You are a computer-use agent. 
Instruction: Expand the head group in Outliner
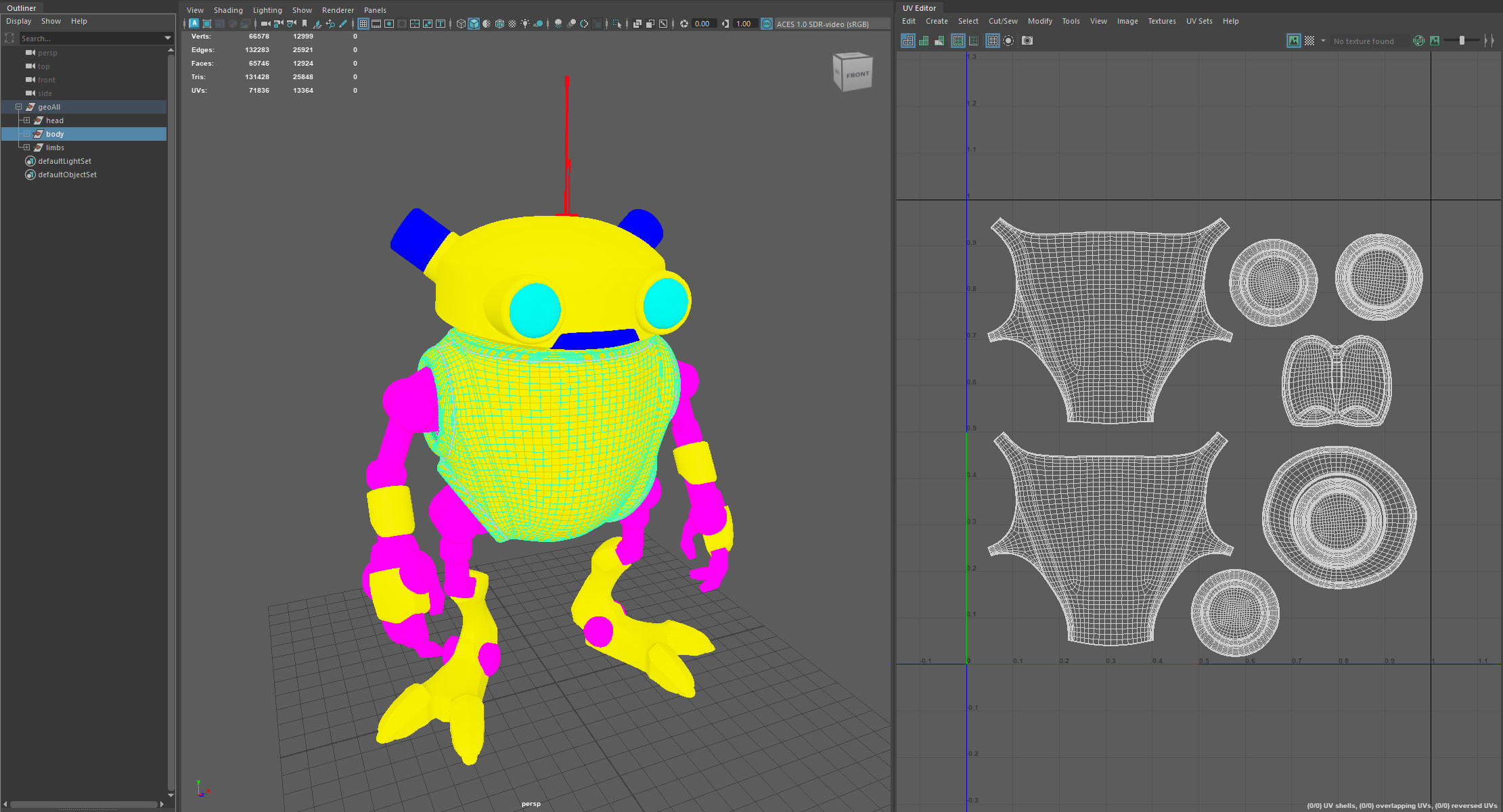26,120
